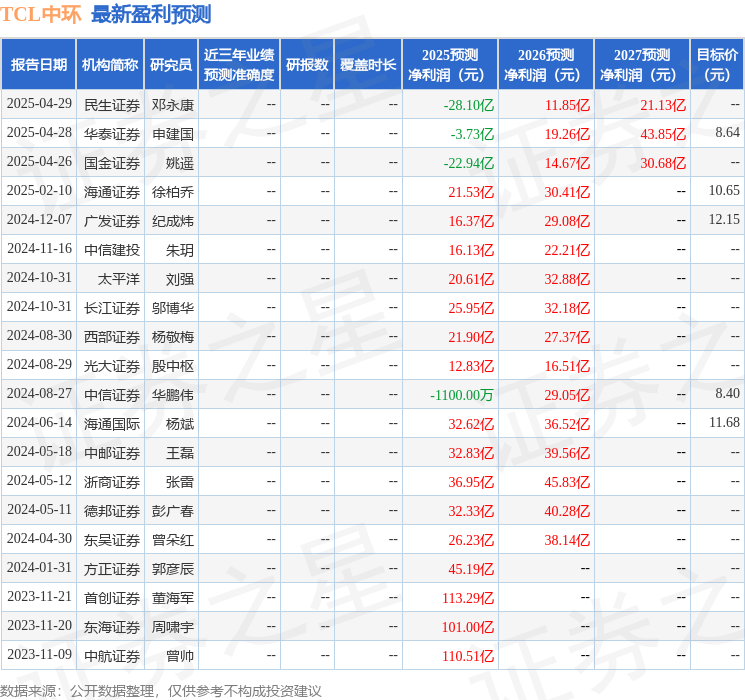Viewport: 745px width, 700px height.
Task: Click the value 113.29亿
Action: (468, 598)
